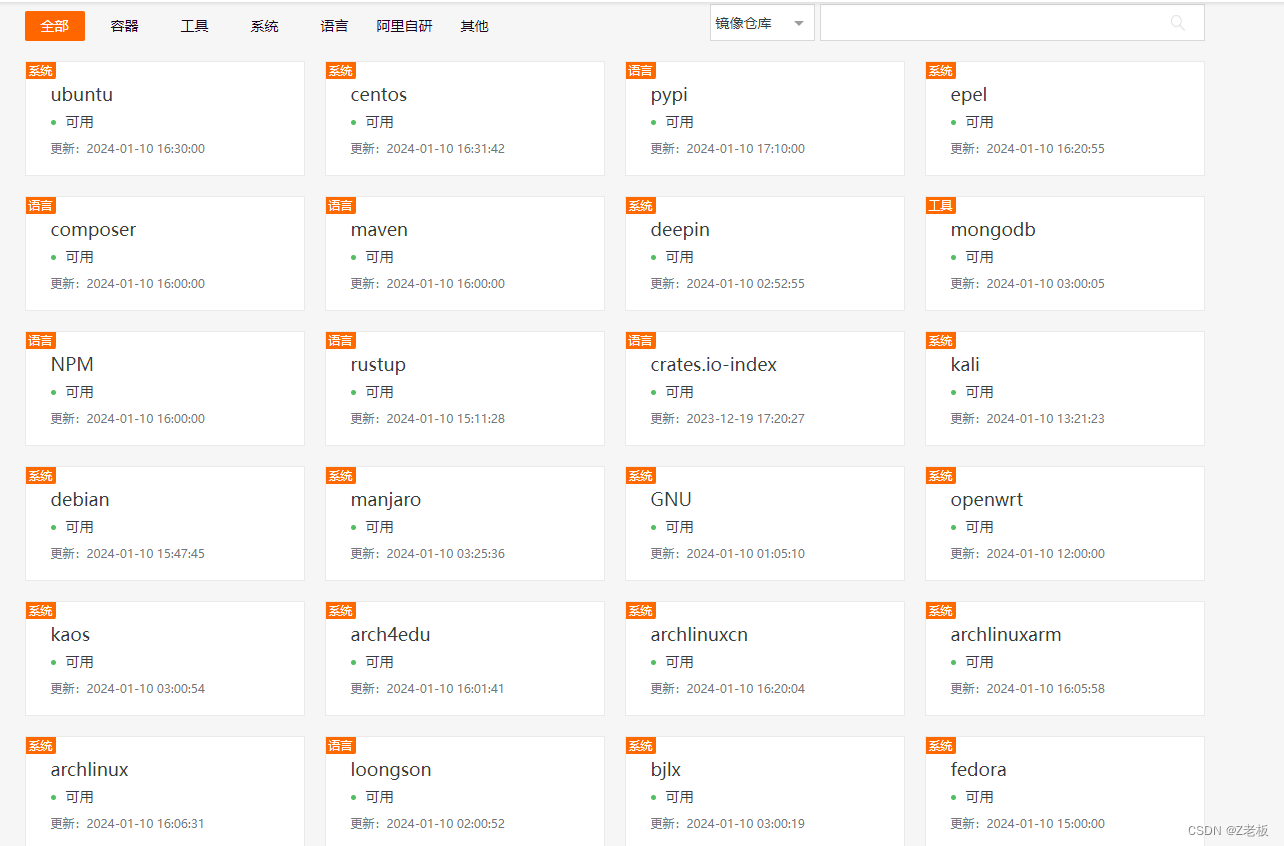Switch to the 其他 tab
This screenshot has width=1284, height=846.
pos(475,26)
